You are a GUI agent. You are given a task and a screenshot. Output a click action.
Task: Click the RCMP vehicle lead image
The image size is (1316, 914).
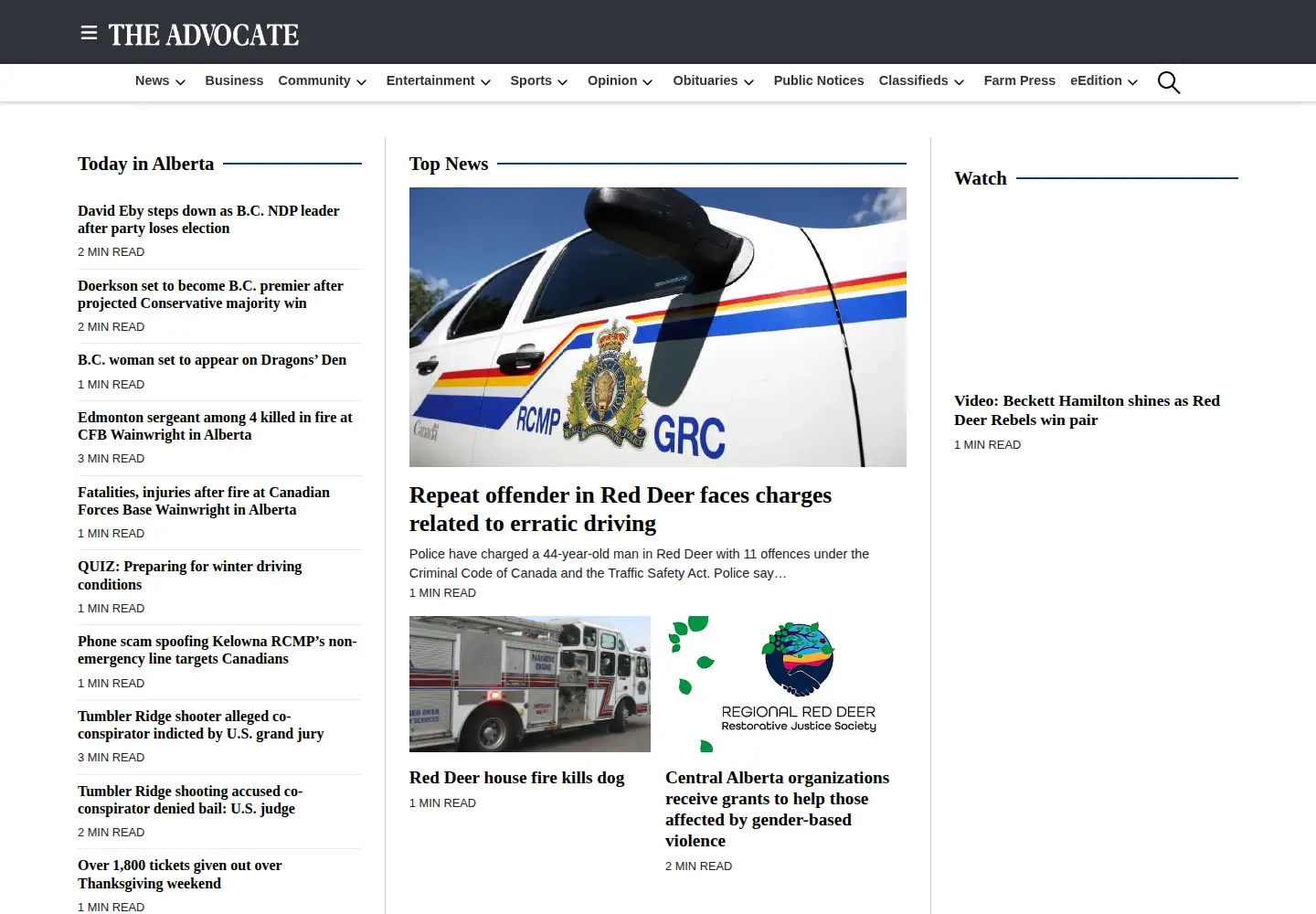(x=658, y=327)
